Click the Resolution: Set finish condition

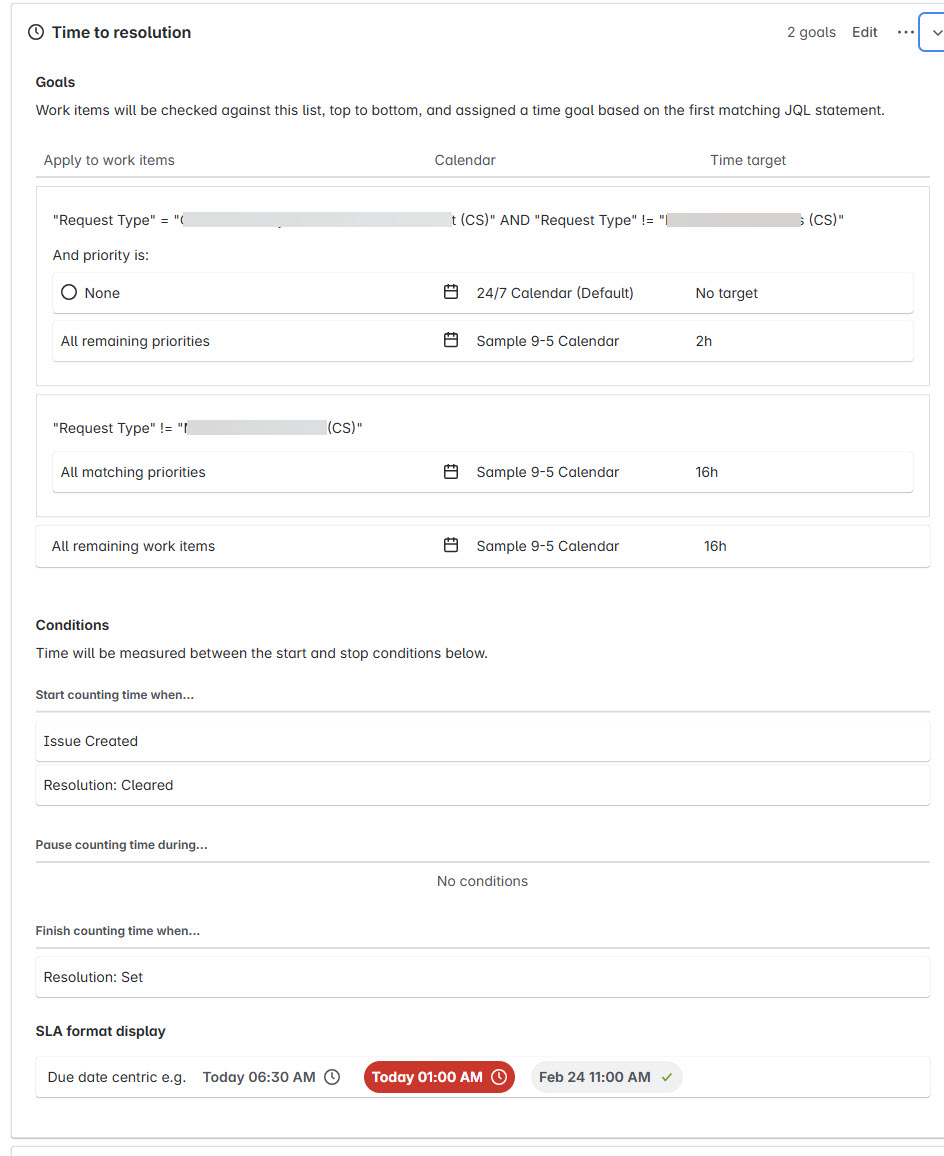tap(482, 977)
